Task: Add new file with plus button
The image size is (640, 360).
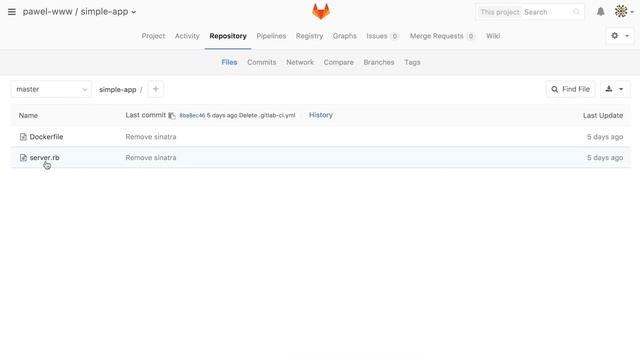Action: [x=156, y=89]
